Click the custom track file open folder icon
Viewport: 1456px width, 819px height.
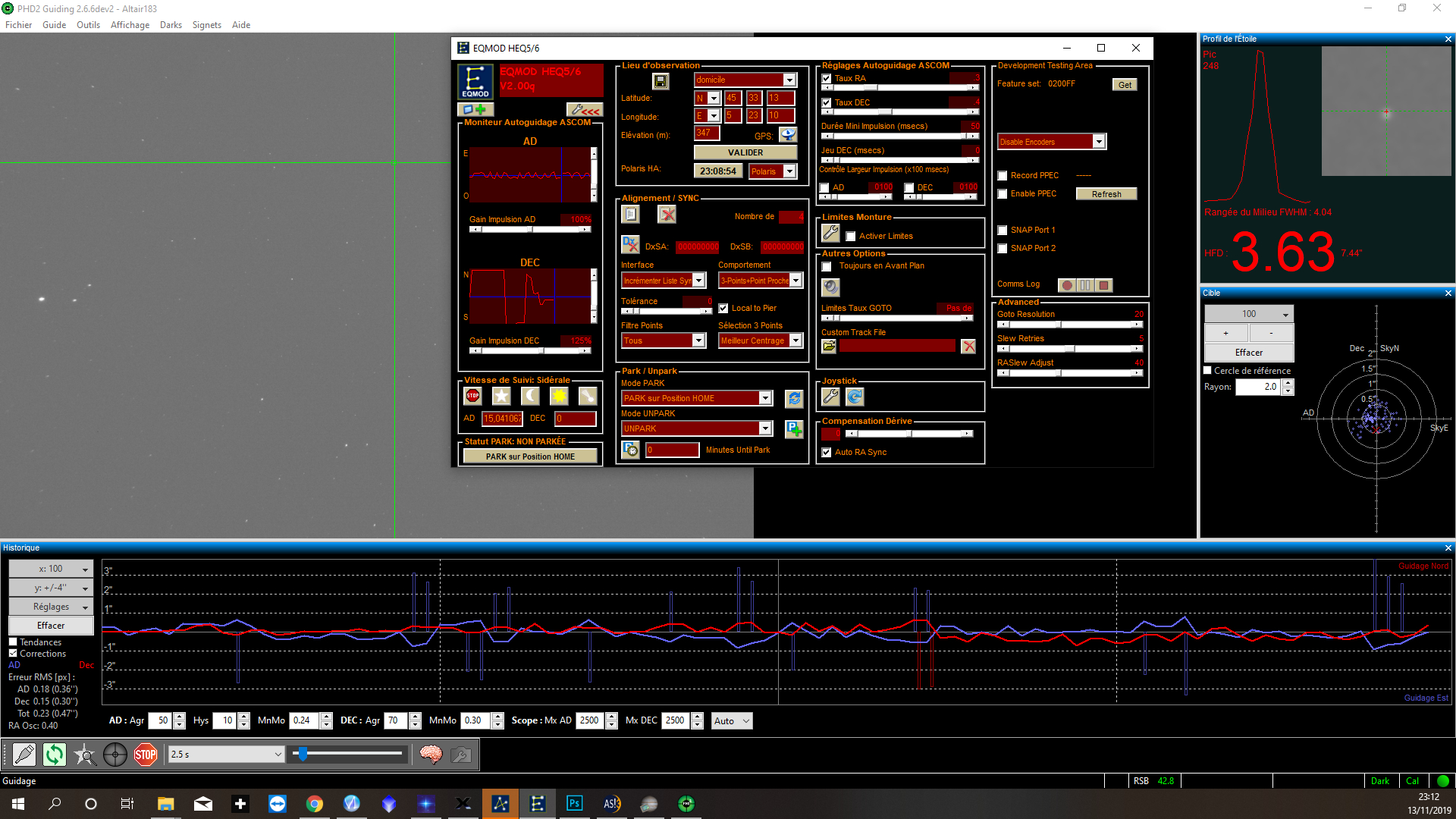830,347
